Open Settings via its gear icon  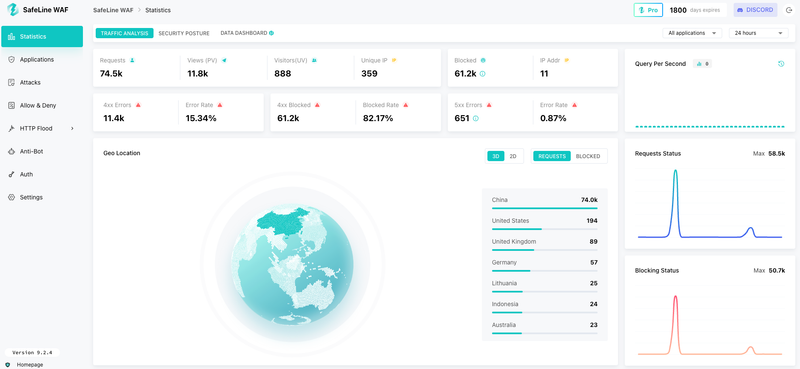[x=11, y=197]
